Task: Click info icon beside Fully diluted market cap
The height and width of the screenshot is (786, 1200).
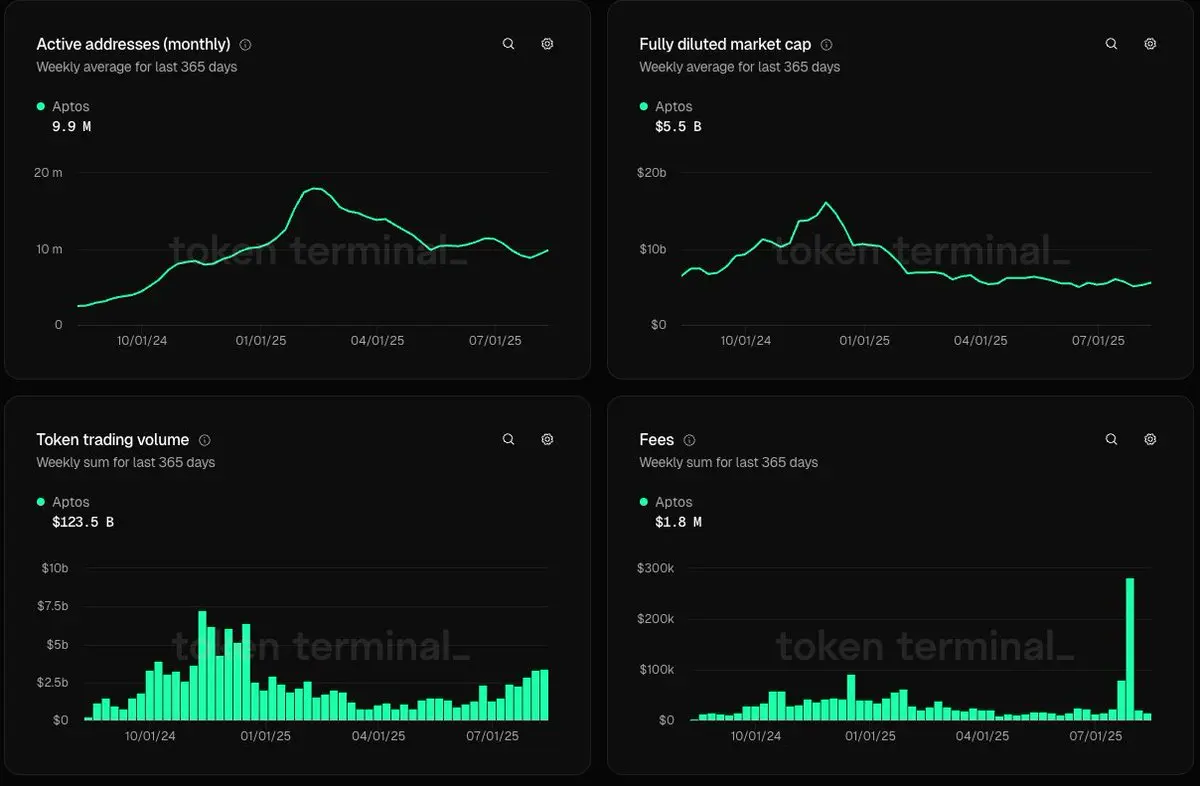Action: [x=826, y=45]
